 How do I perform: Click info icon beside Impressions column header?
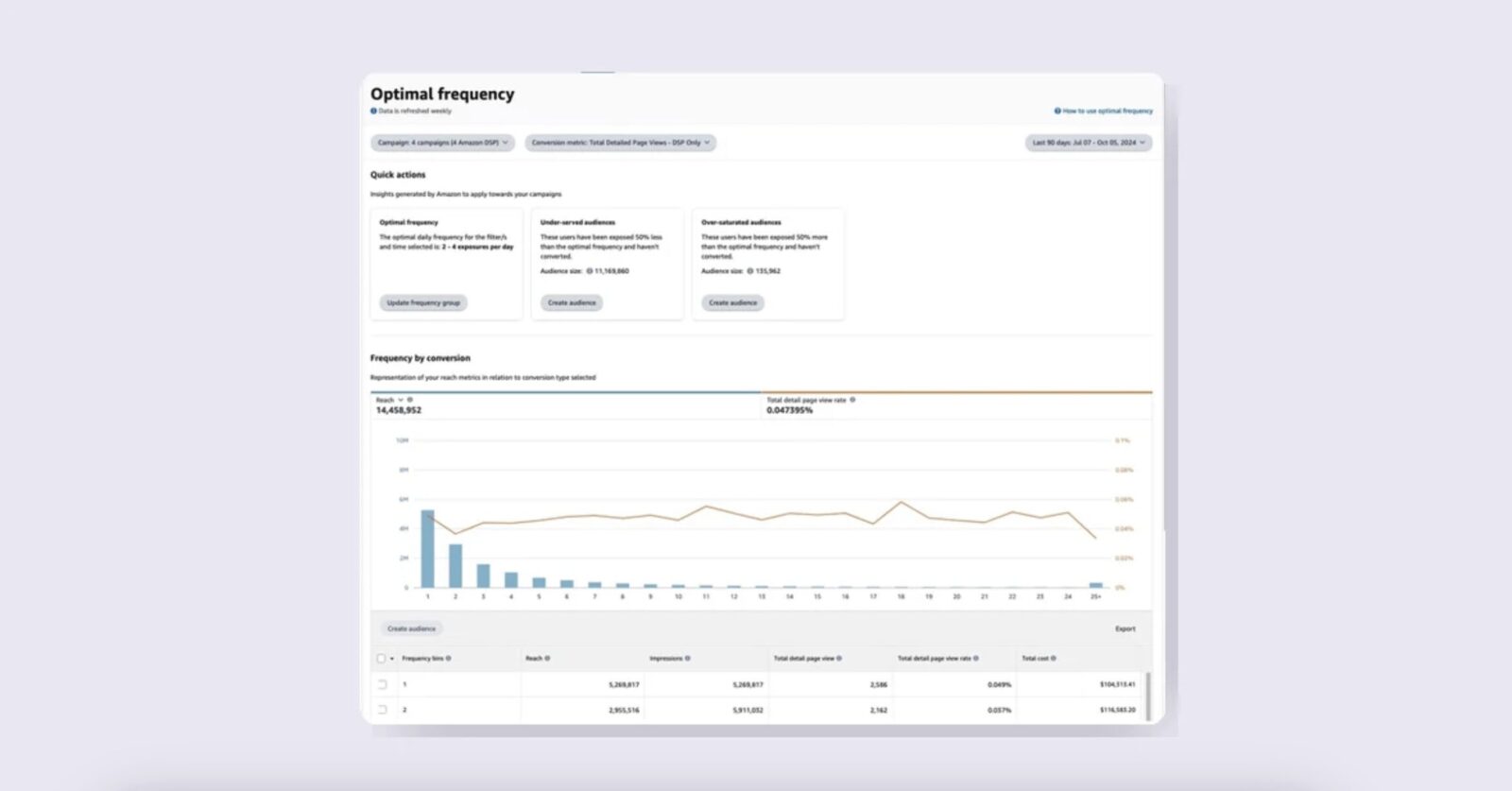[x=687, y=659]
